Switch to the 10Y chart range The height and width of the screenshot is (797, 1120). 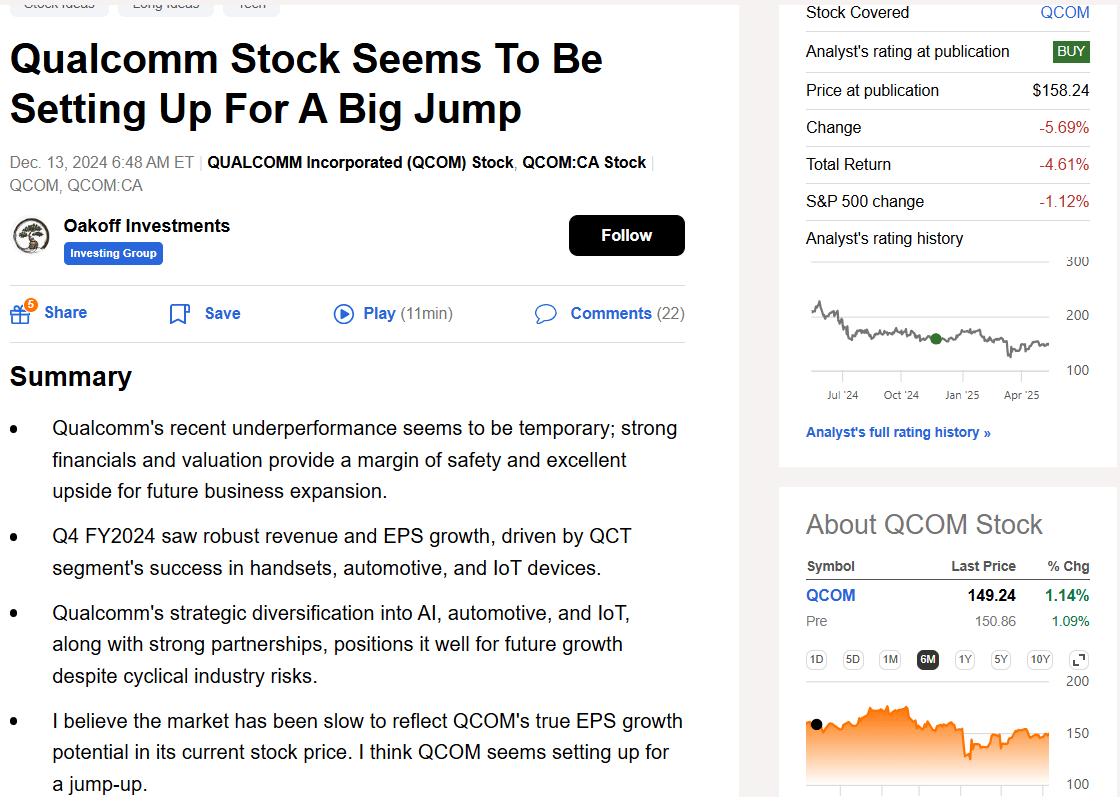[1040, 660]
